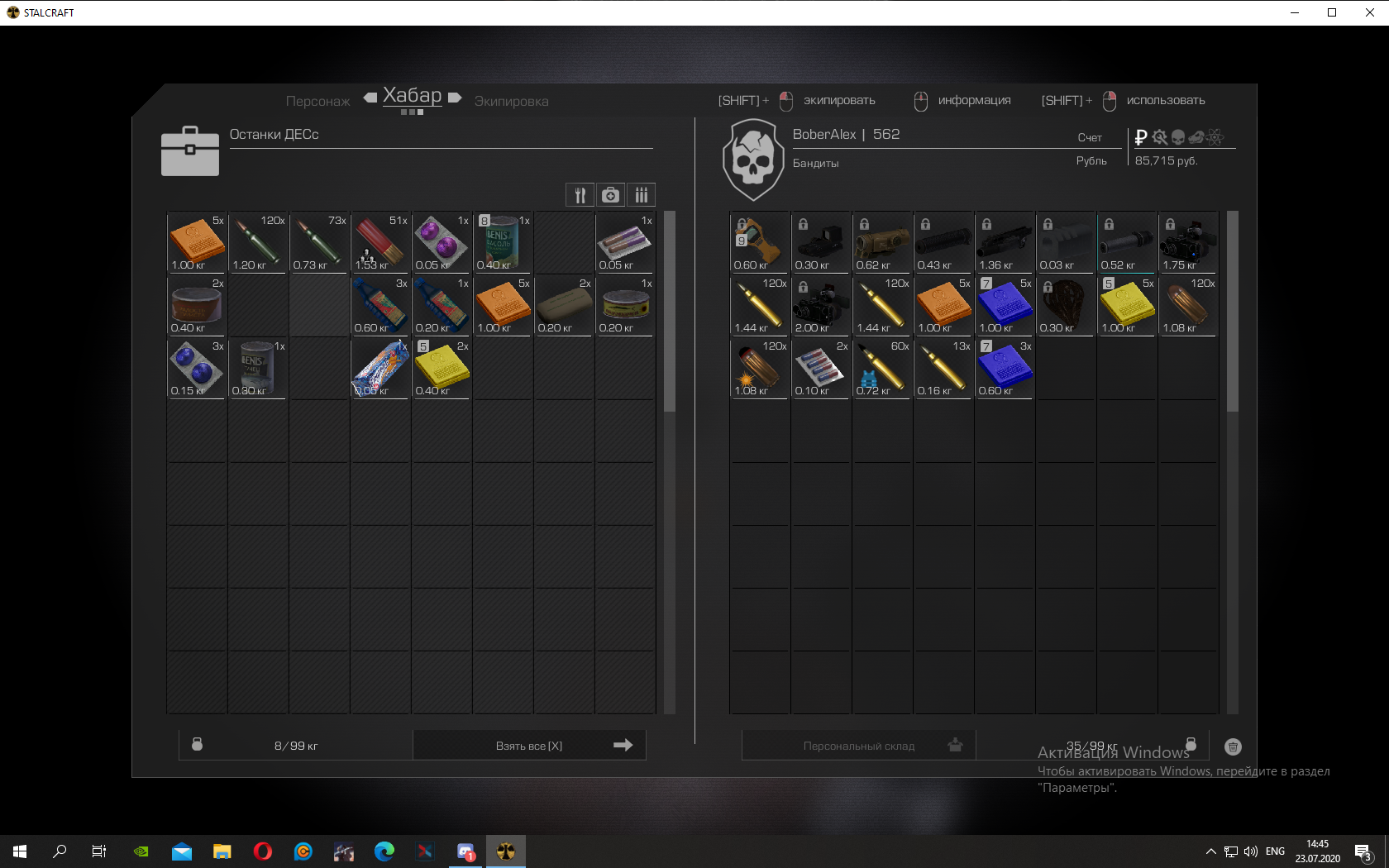This screenshot has height=868, width=1389.
Task: Open Opera browser from taskbar
Action: pyautogui.click(x=263, y=851)
